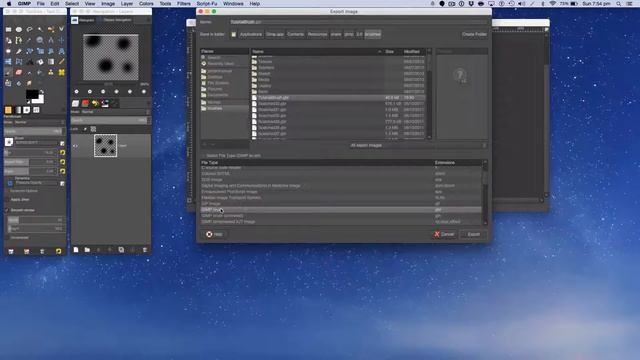
Task: Select the Ellipse Select tool
Action: point(19,29)
